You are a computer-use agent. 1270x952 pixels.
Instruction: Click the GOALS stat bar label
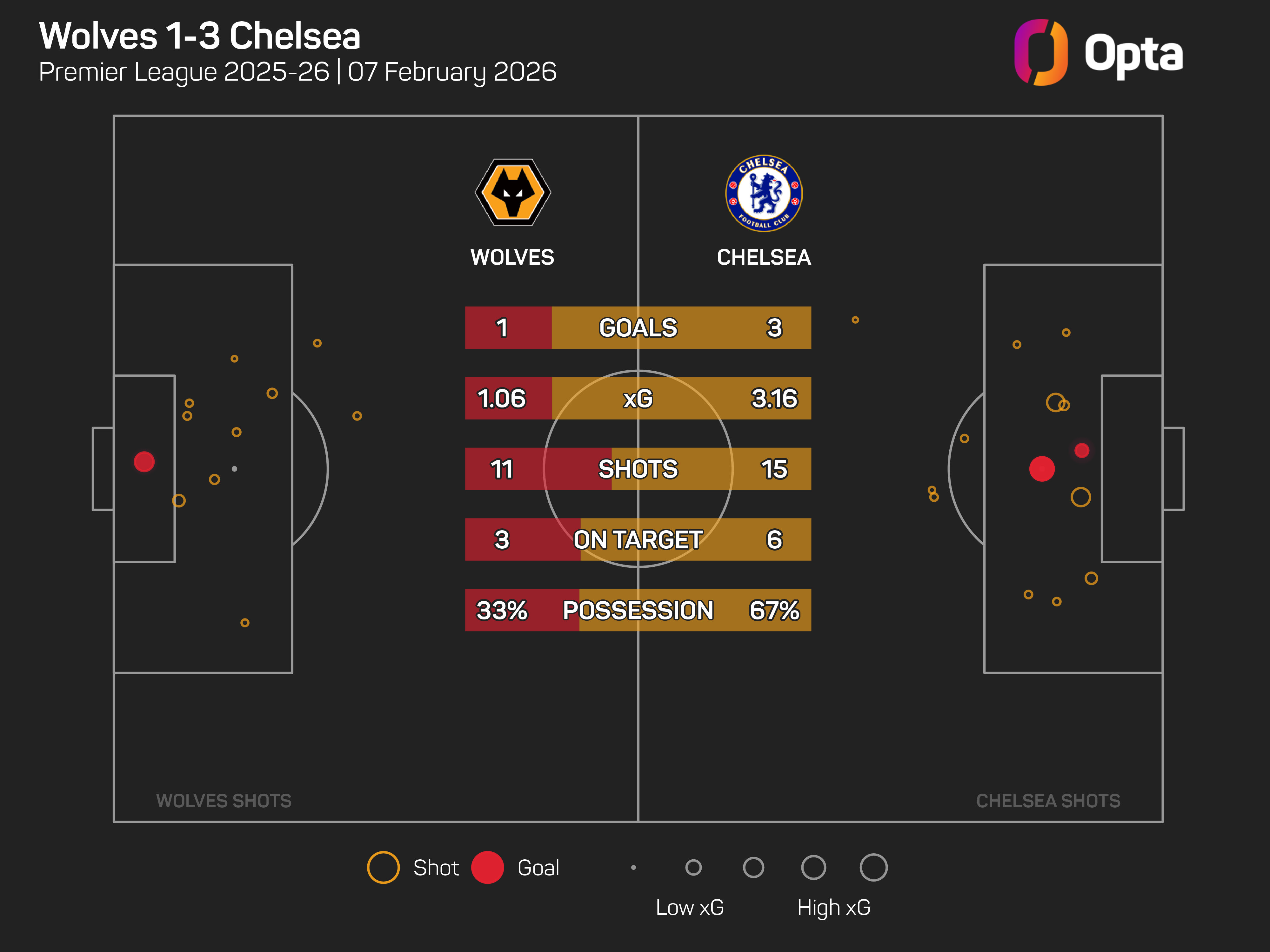click(x=638, y=328)
